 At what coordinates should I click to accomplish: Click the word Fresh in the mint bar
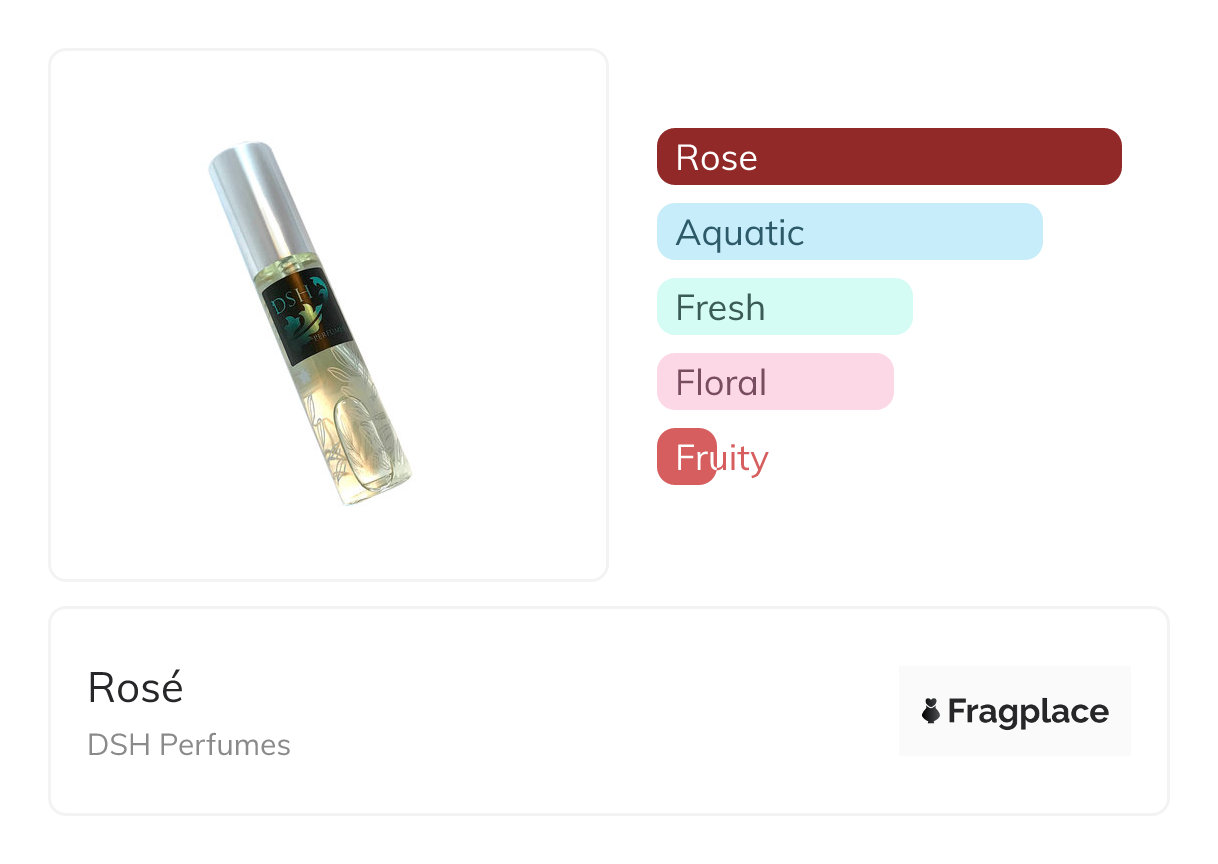(x=720, y=308)
